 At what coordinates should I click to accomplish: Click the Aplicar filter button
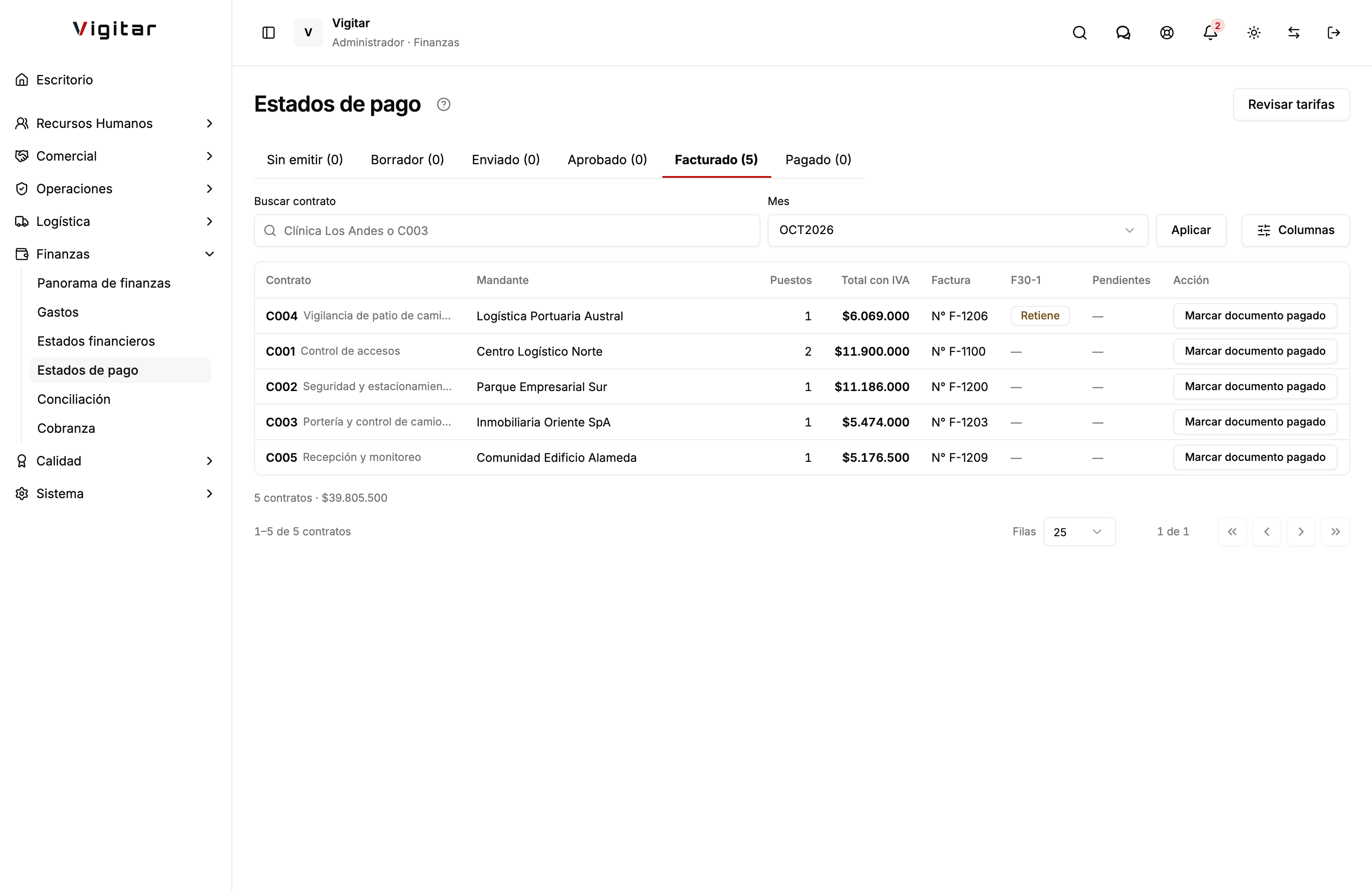(1191, 230)
